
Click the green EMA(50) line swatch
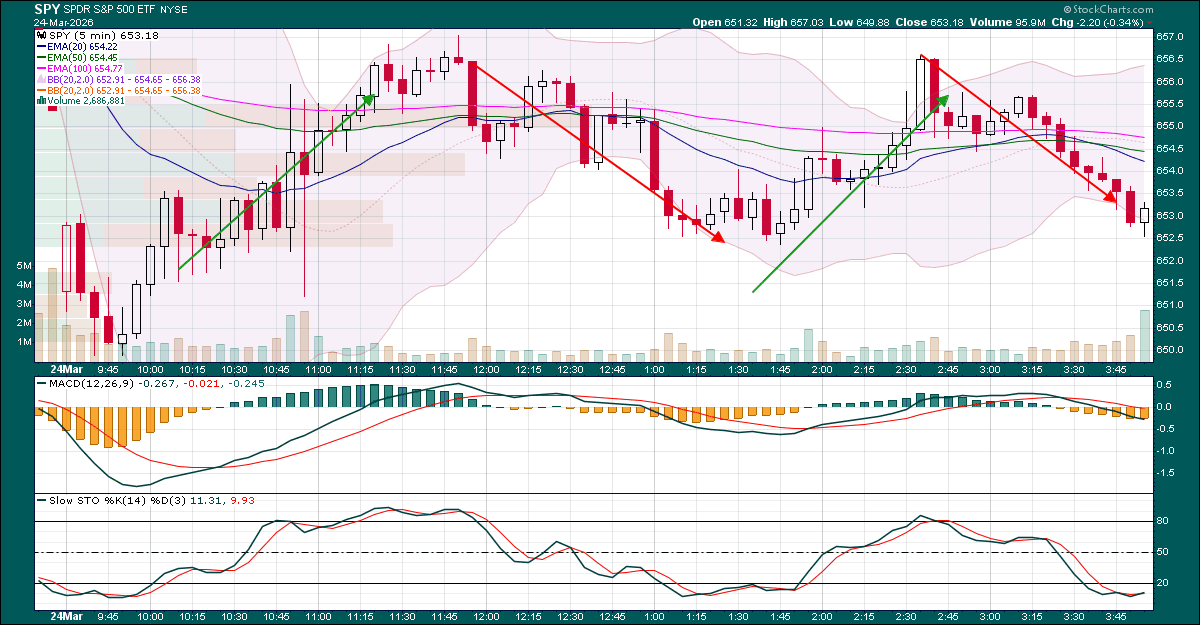pos(39,58)
